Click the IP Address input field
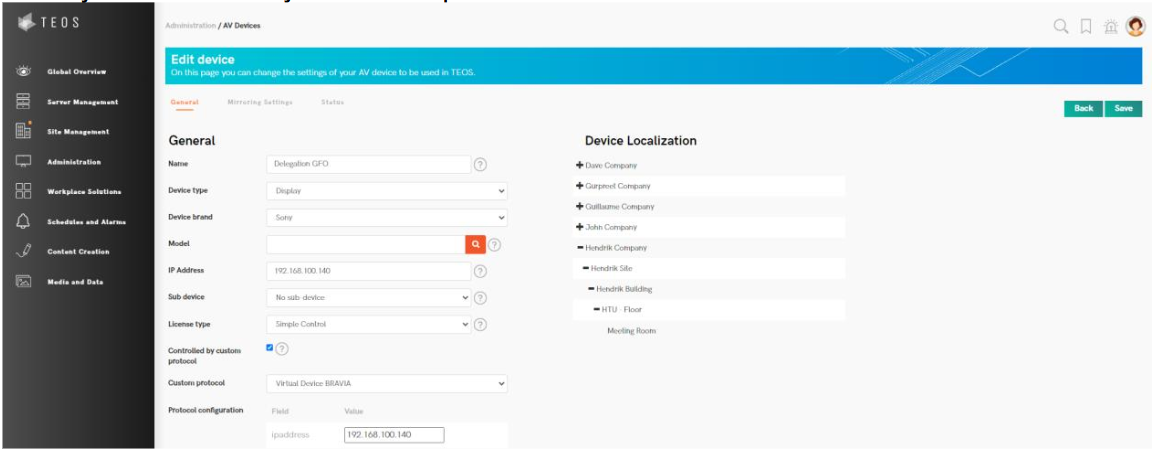The image size is (1152, 449). pyautogui.click(x=367, y=271)
